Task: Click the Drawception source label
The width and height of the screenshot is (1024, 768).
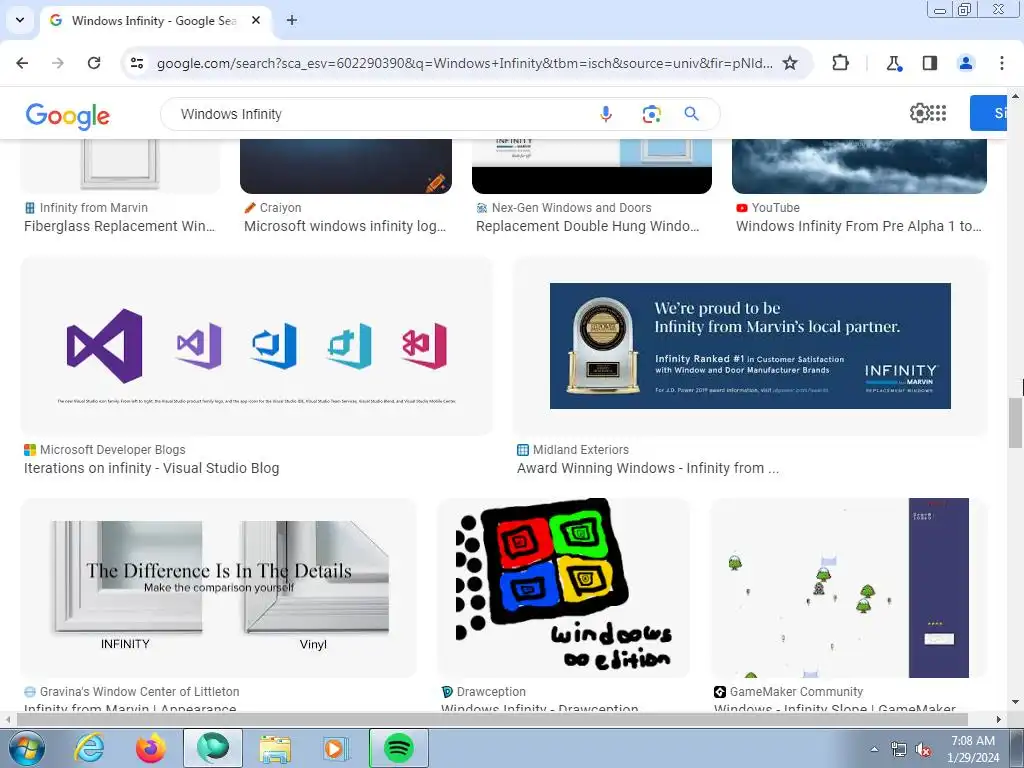Action: pos(491,692)
